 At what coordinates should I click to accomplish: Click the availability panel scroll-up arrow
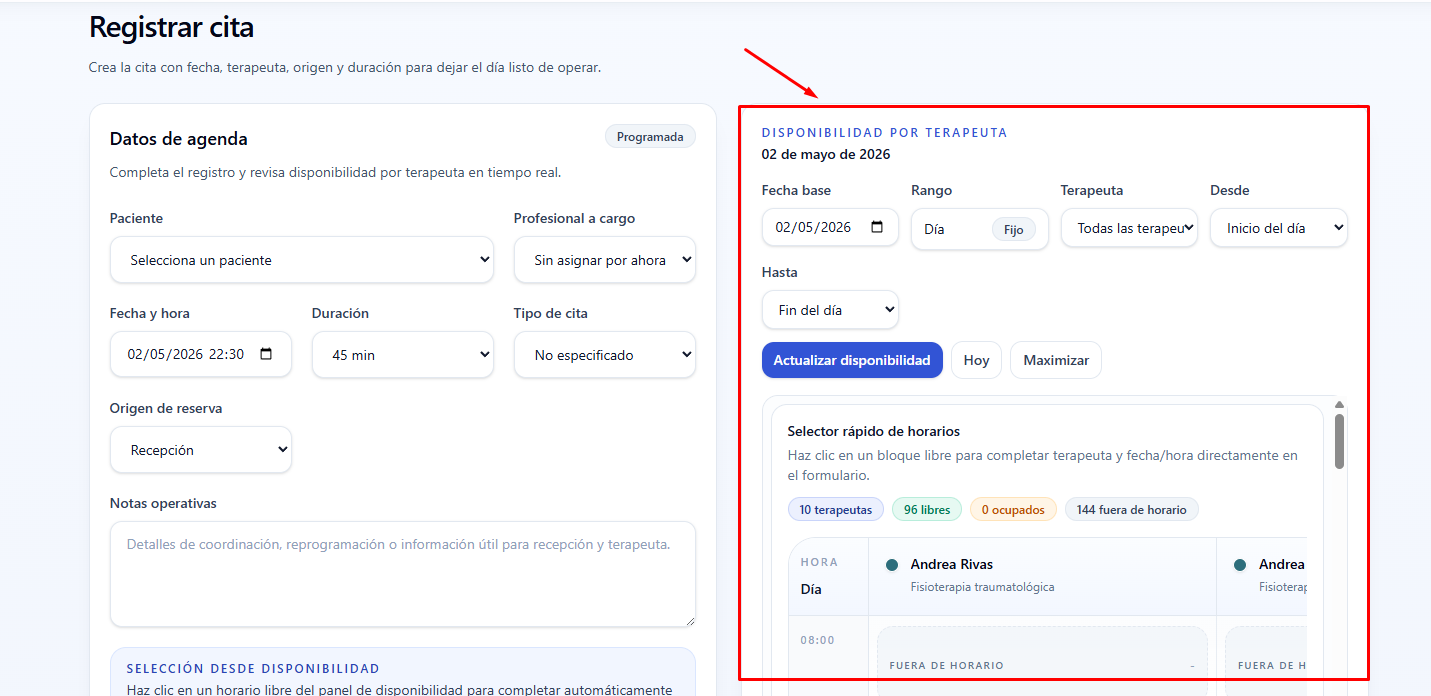point(1339,404)
